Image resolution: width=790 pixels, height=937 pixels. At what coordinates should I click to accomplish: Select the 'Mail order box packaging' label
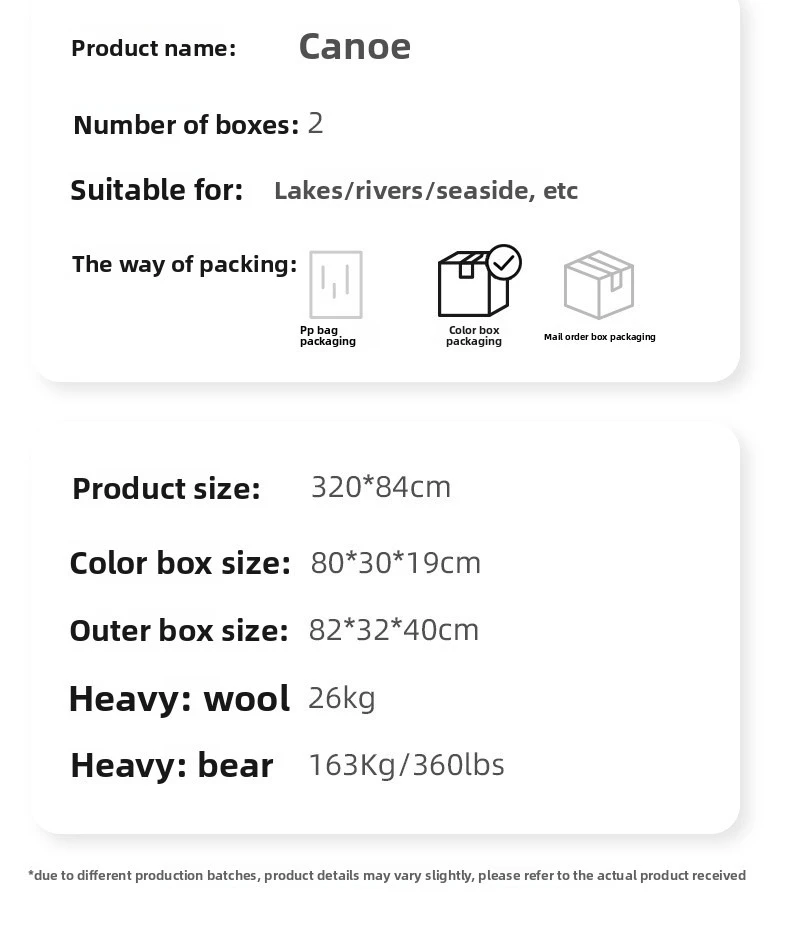599,337
